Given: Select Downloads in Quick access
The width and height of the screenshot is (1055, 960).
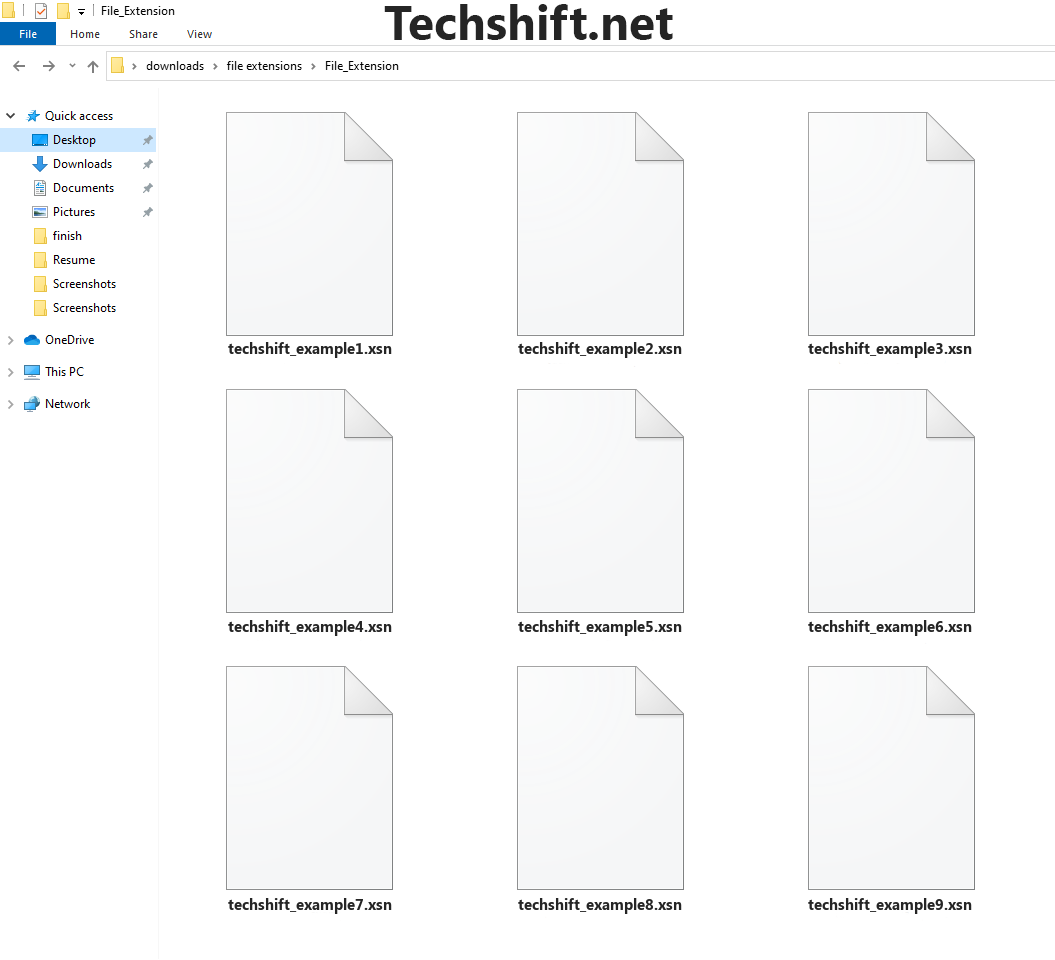Looking at the screenshot, I should [82, 164].
